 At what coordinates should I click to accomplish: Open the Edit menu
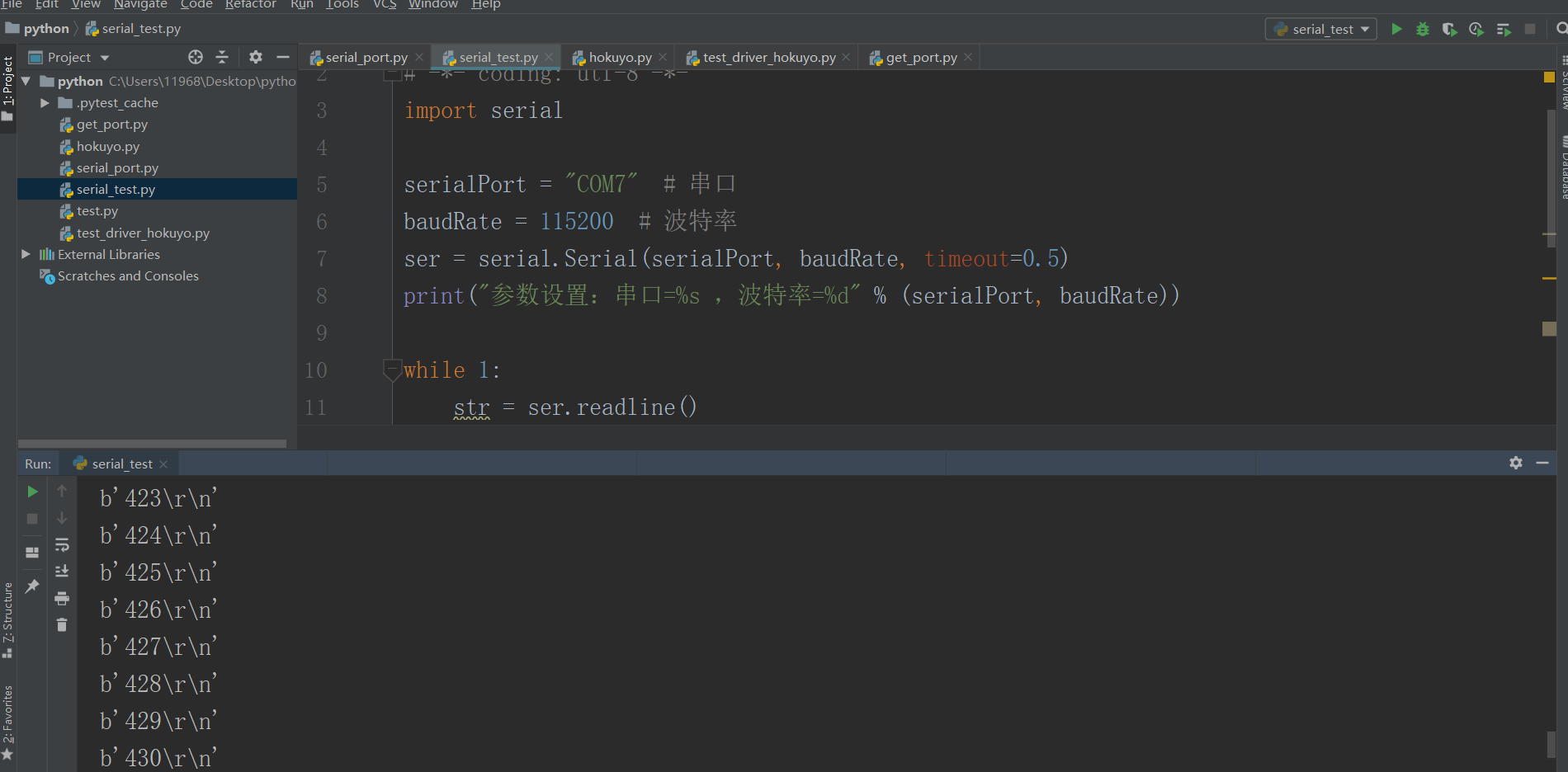[46, 4]
